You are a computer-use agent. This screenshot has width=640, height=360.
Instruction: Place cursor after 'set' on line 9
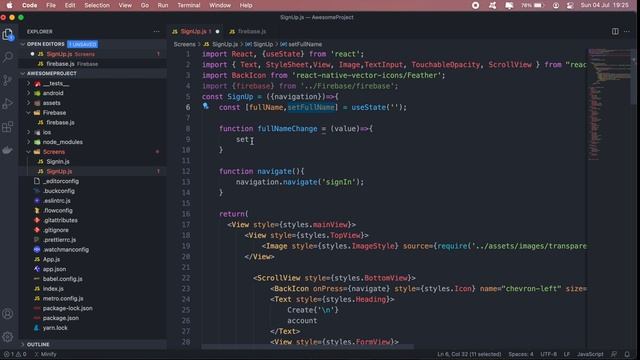click(x=249, y=139)
